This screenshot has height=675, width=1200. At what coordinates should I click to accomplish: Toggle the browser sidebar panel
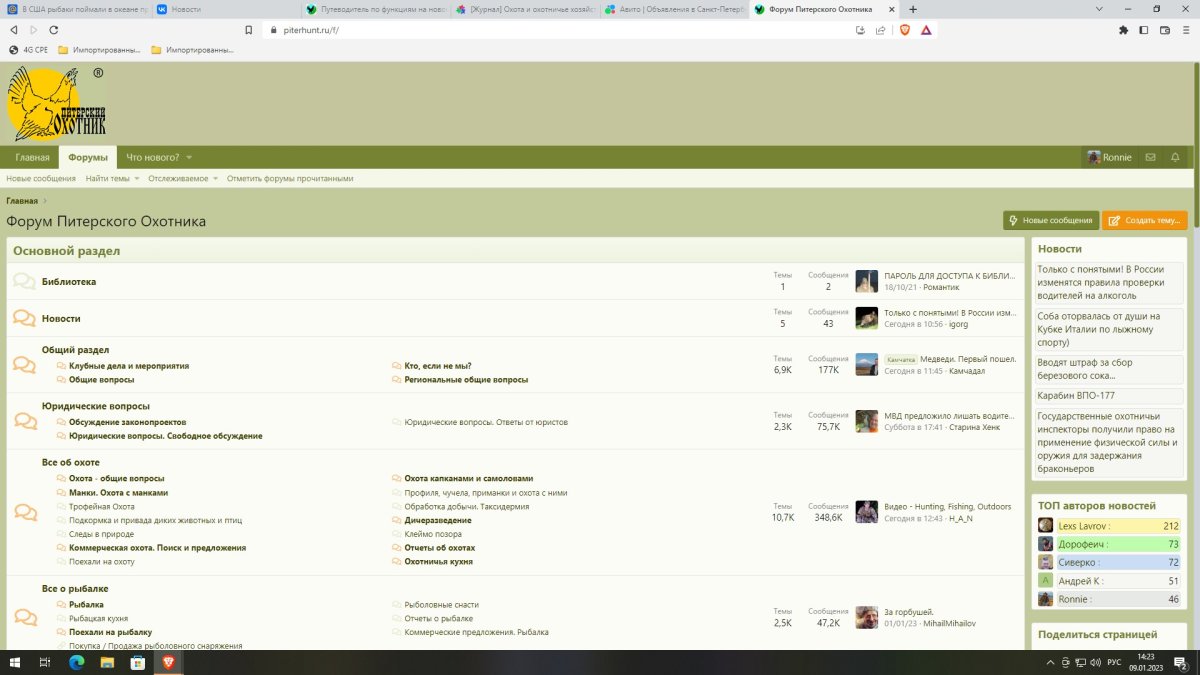(1144, 30)
